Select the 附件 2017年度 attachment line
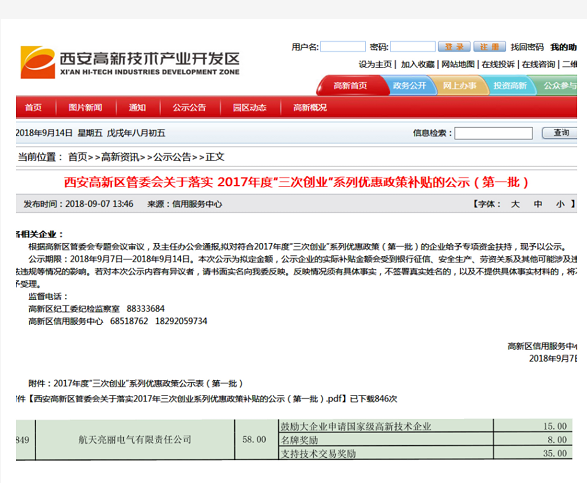Screen dimensions: 587x483 136,383
